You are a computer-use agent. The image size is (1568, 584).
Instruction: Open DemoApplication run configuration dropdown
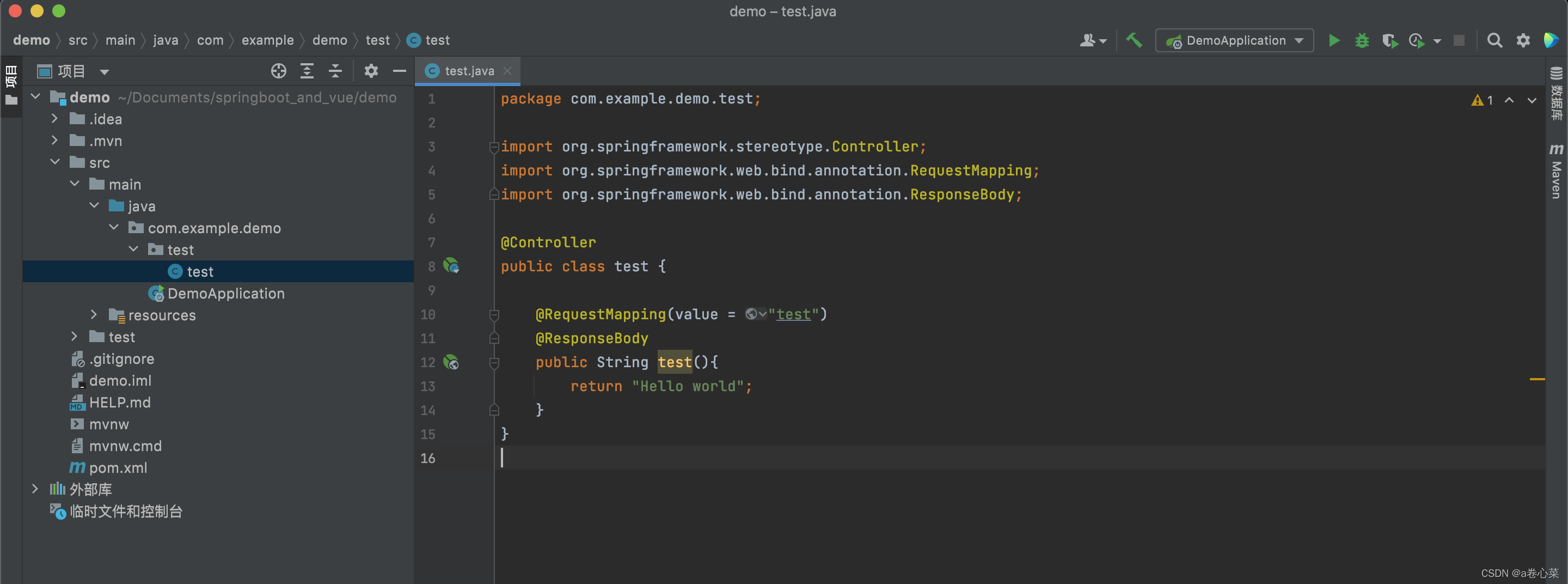coord(1234,41)
